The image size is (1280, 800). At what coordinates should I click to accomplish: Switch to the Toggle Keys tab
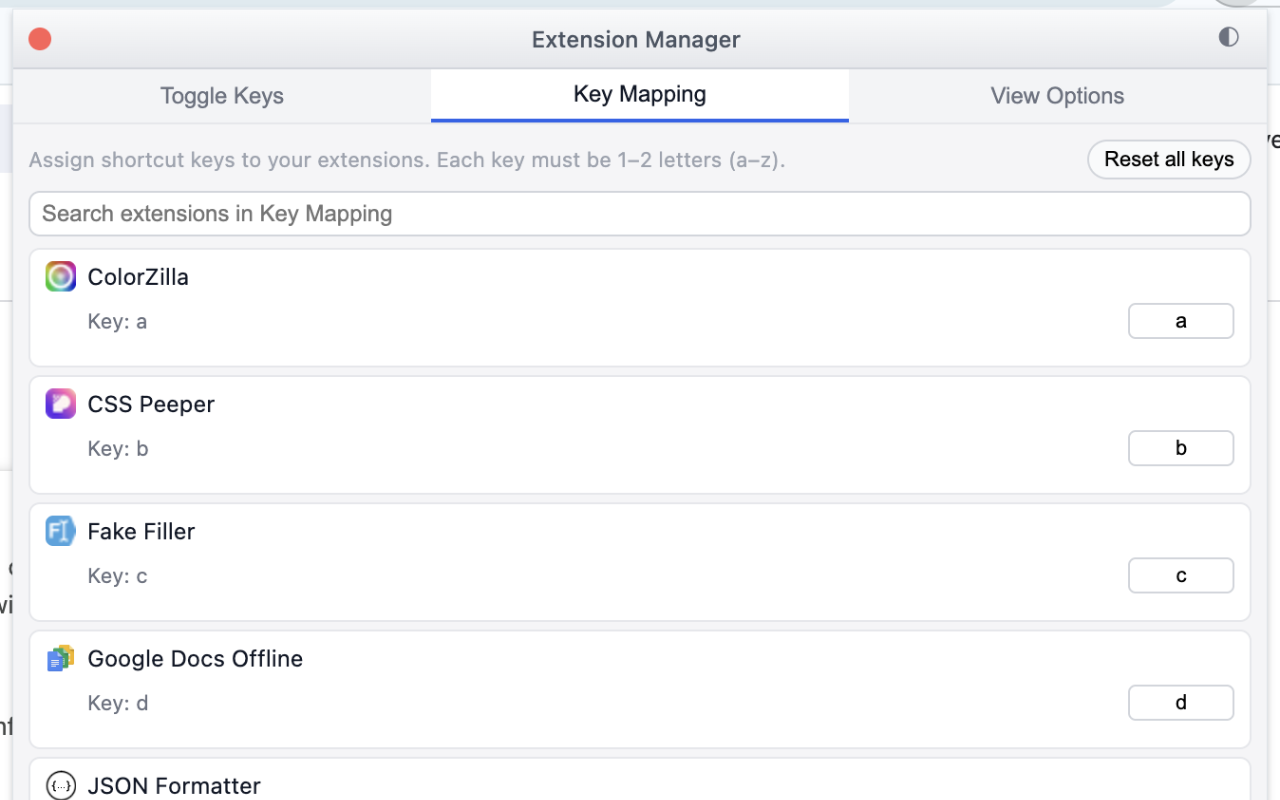tap(222, 96)
